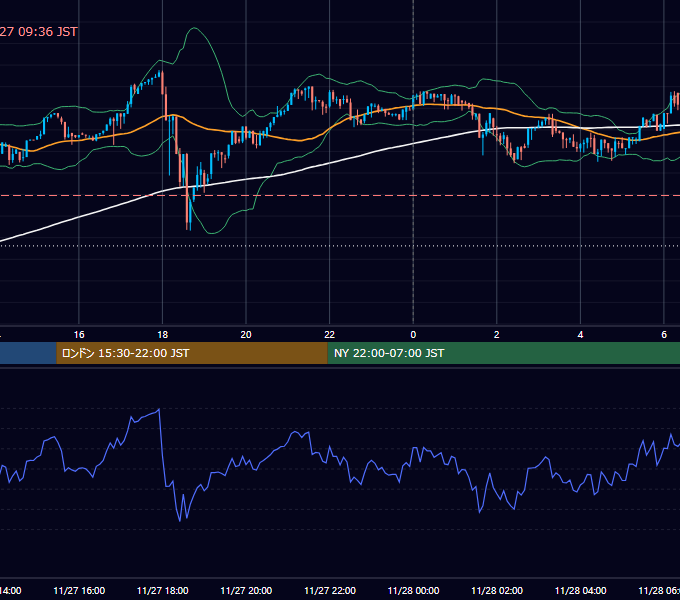Click the price axis hour label 2
The height and width of the screenshot is (600, 680).
coord(497,334)
